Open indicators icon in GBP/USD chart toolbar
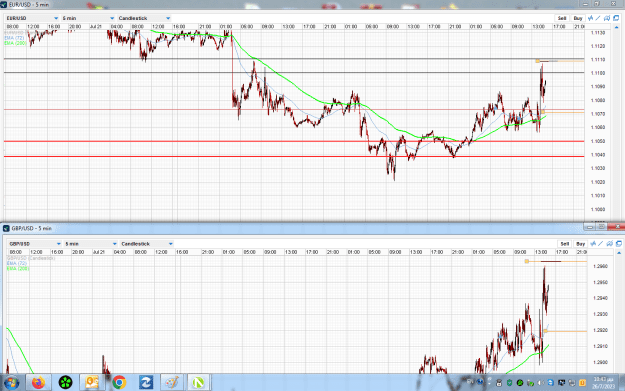 [593, 244]
